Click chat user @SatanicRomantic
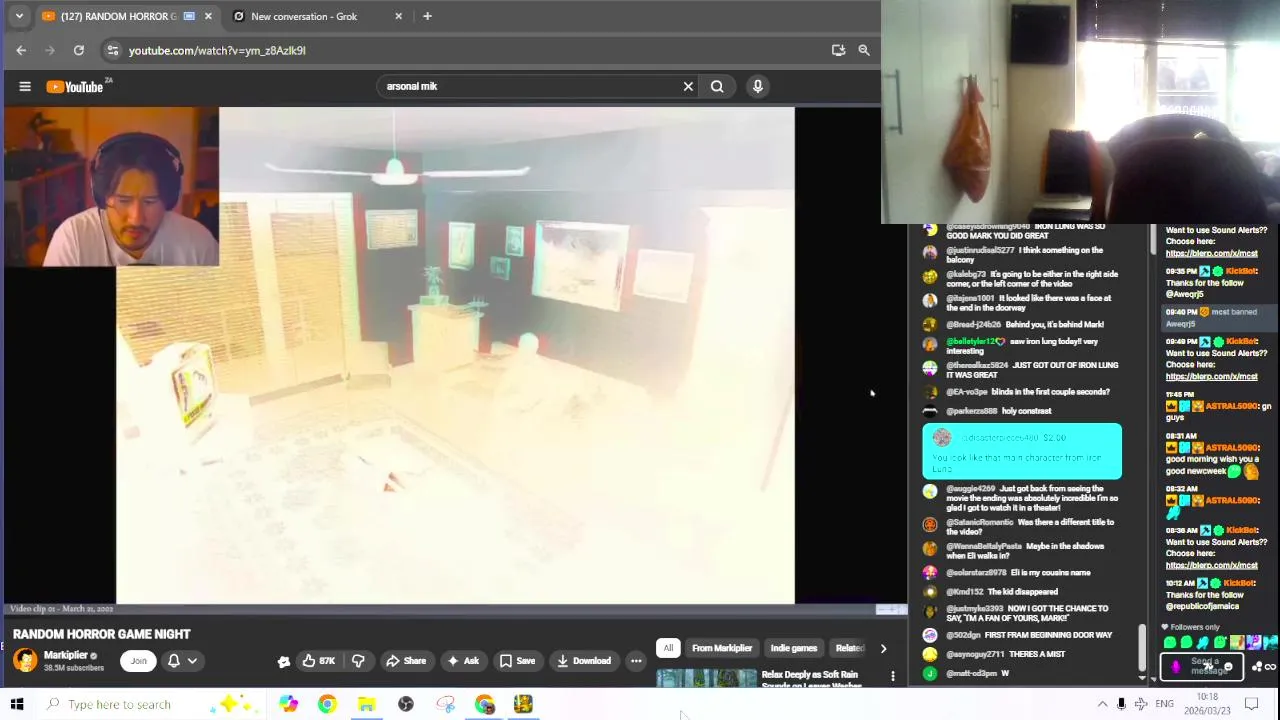 click(979, 522)
